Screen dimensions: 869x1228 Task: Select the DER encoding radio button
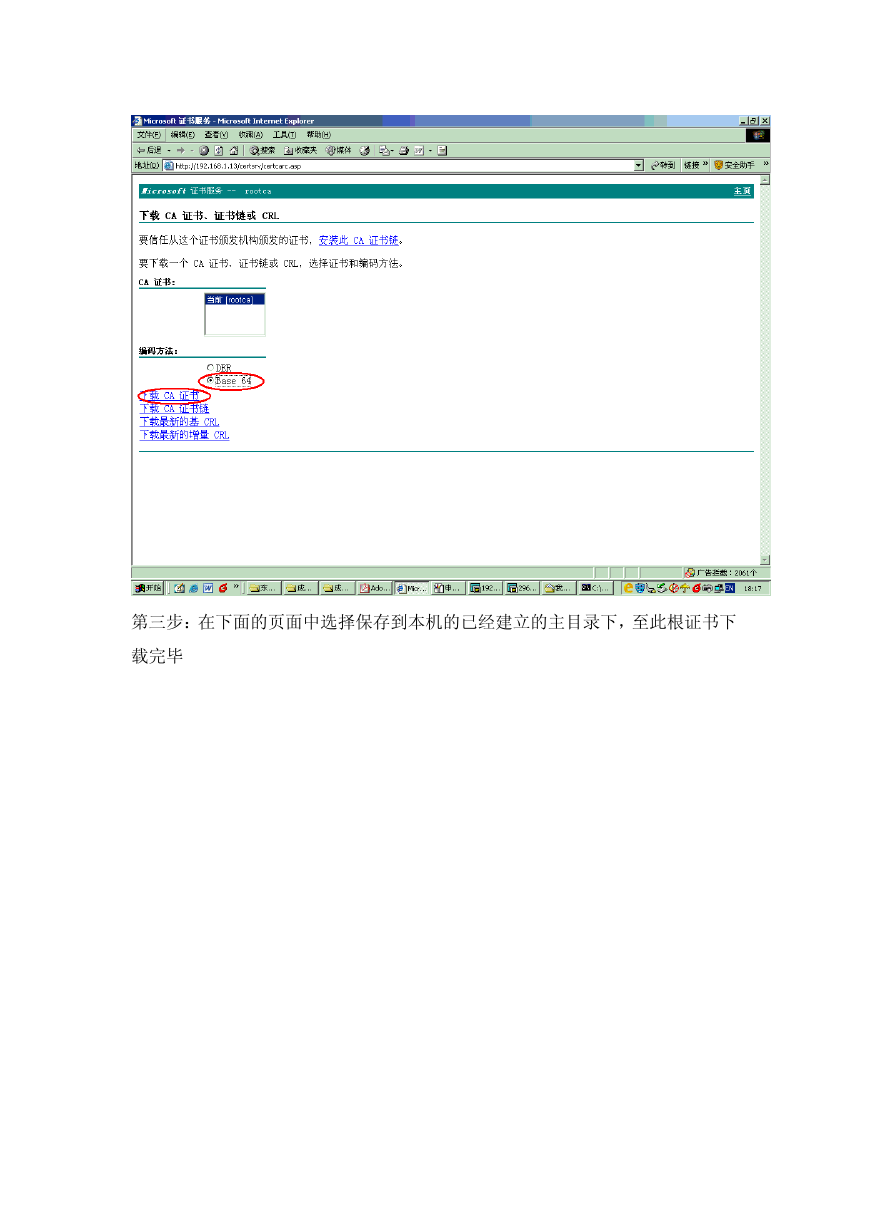click(210, 368)
